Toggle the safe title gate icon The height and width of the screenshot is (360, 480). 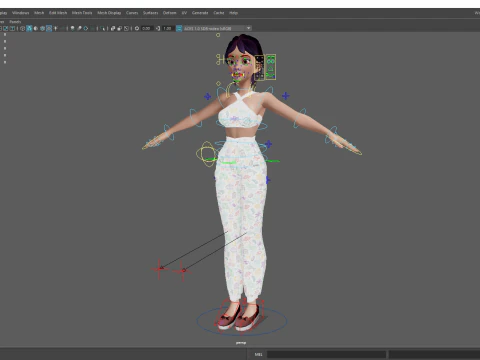click(x=13, y=28)
